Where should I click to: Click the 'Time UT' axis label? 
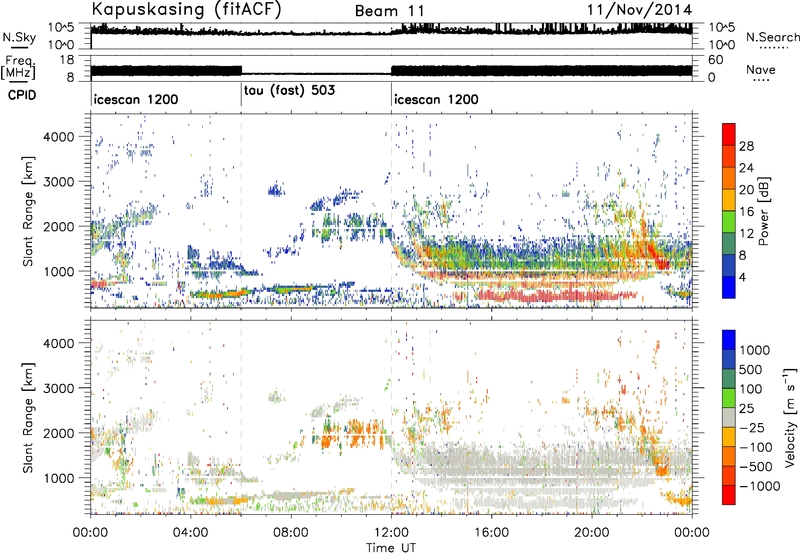click(391, 547)
